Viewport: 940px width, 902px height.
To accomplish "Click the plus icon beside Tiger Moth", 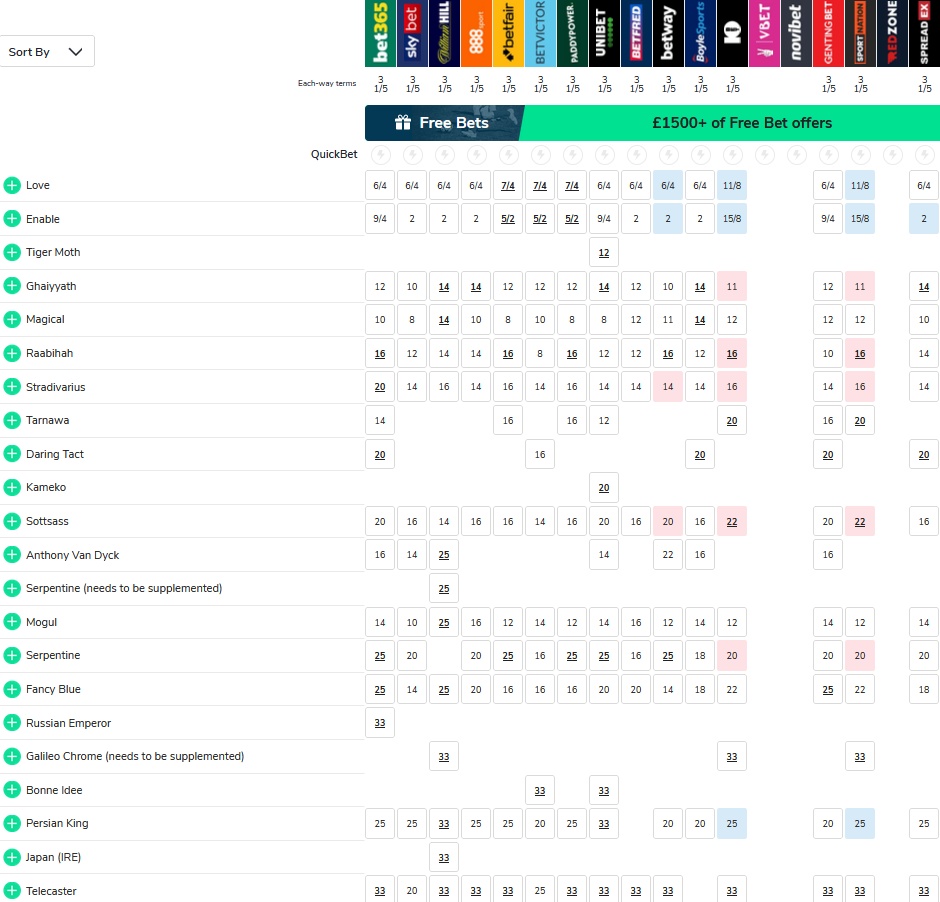I will pyautogui.click(x=12, y=252).
